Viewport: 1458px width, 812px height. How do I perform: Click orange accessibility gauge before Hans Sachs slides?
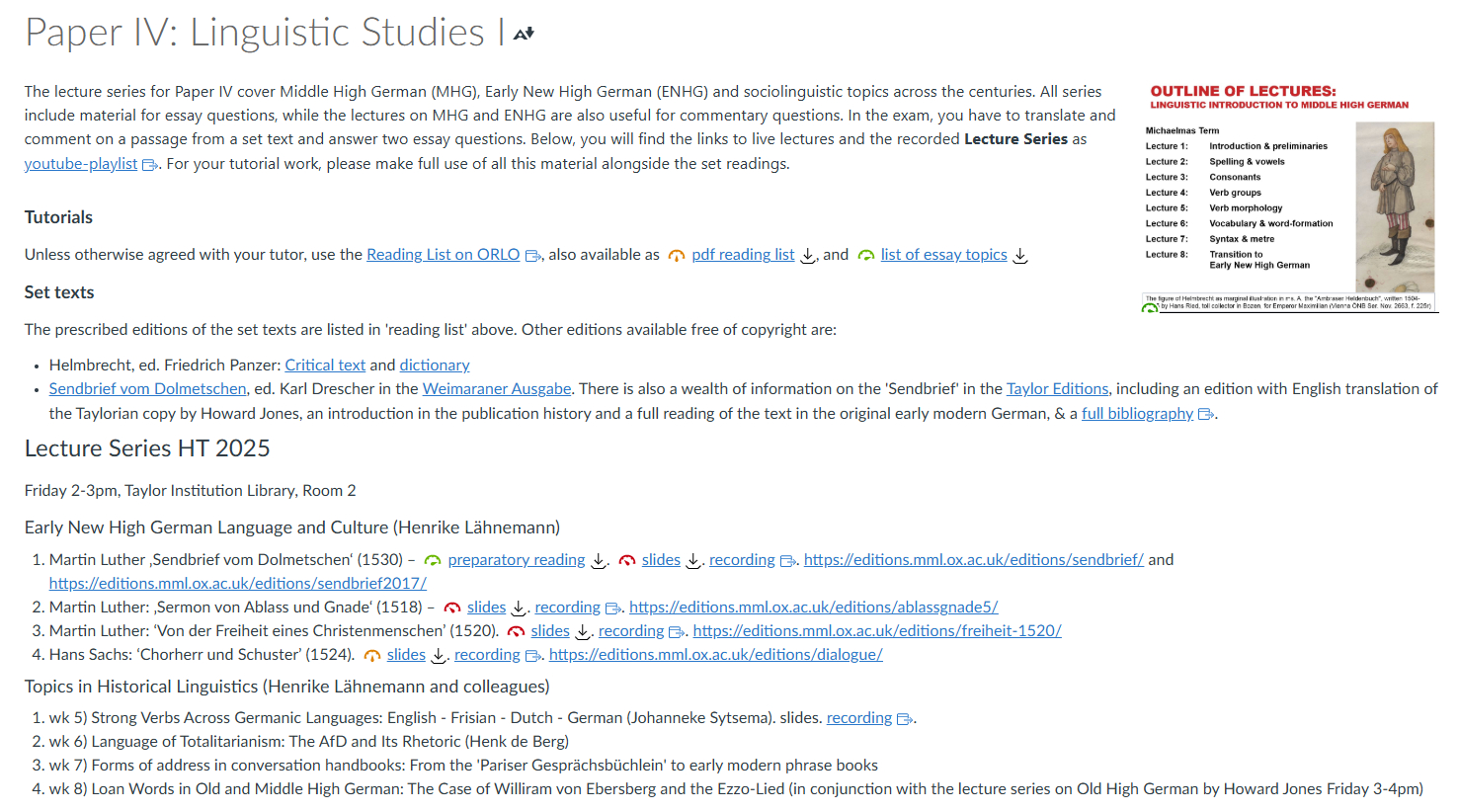(x=372, y=656)
